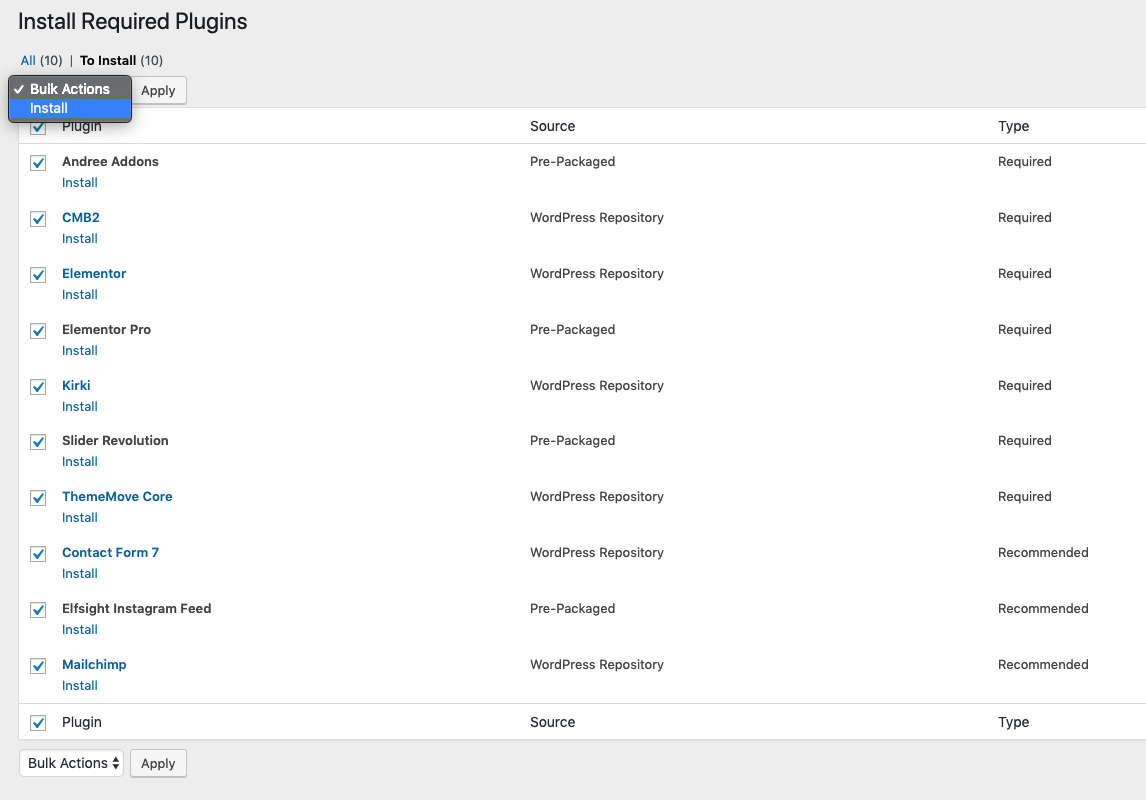Click the top Apply button

(x=158, y=90)
